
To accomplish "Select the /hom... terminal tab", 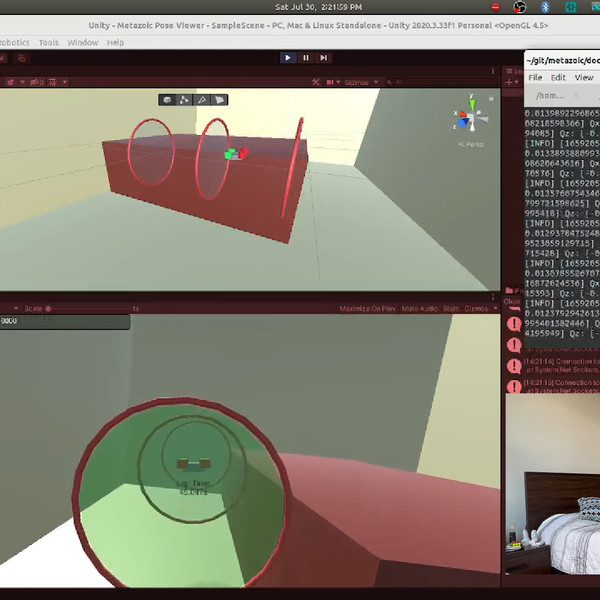I will (550, 96).
